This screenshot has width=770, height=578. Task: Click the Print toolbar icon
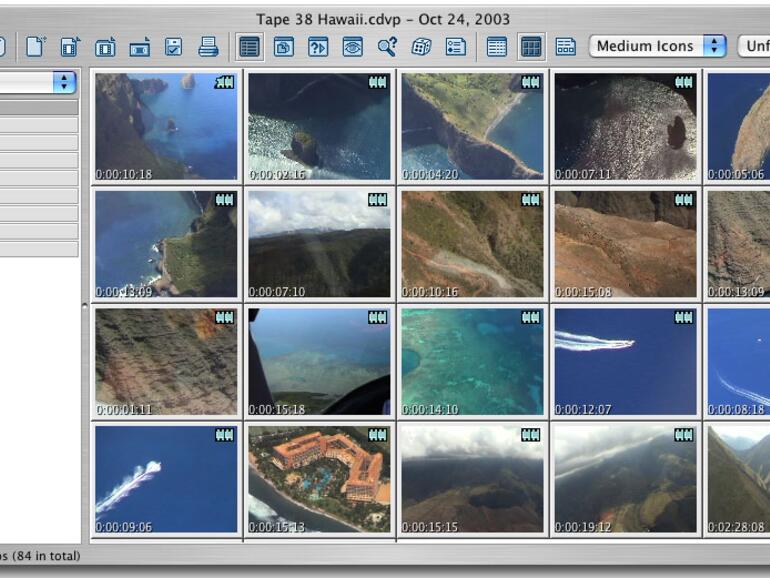tap(208, 47)
